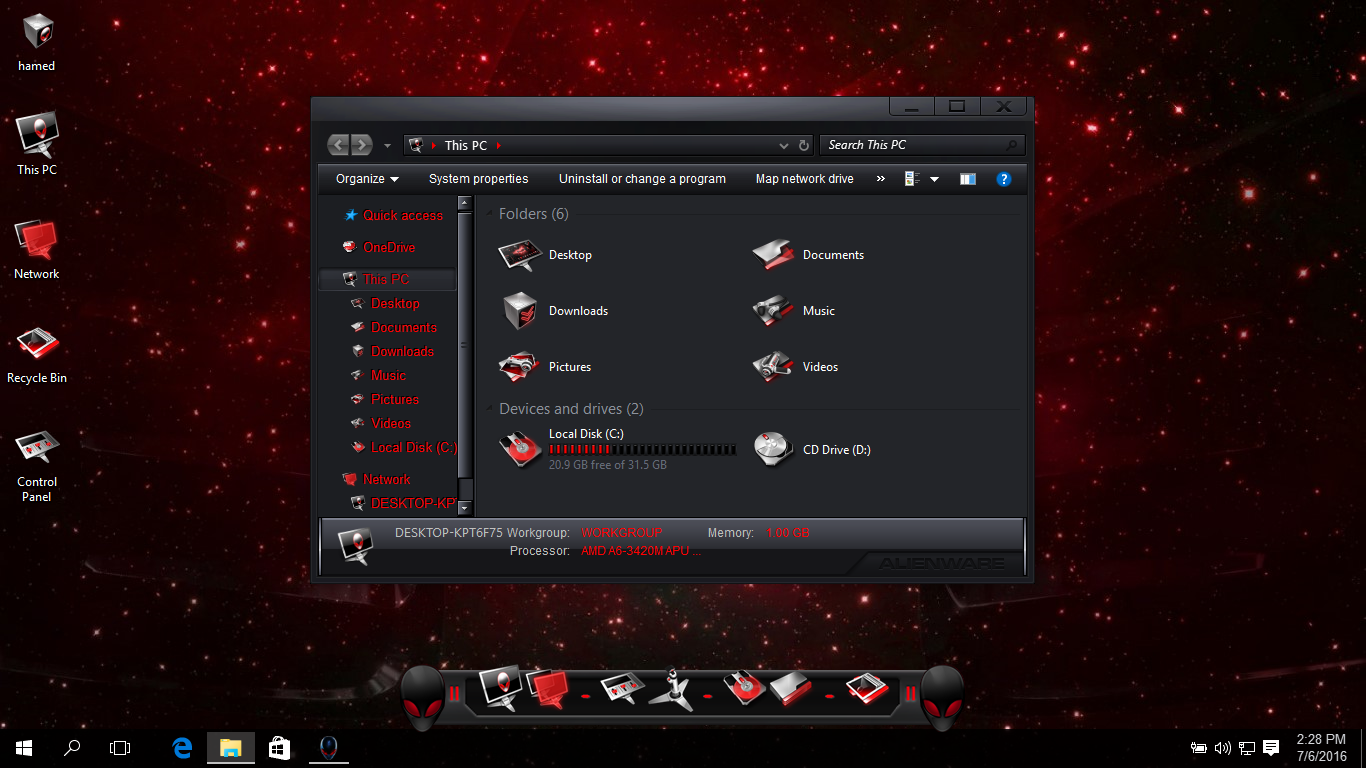Click Uninstall or change a program
This screenshot has width=1366, height=768.
click(642, 179)
